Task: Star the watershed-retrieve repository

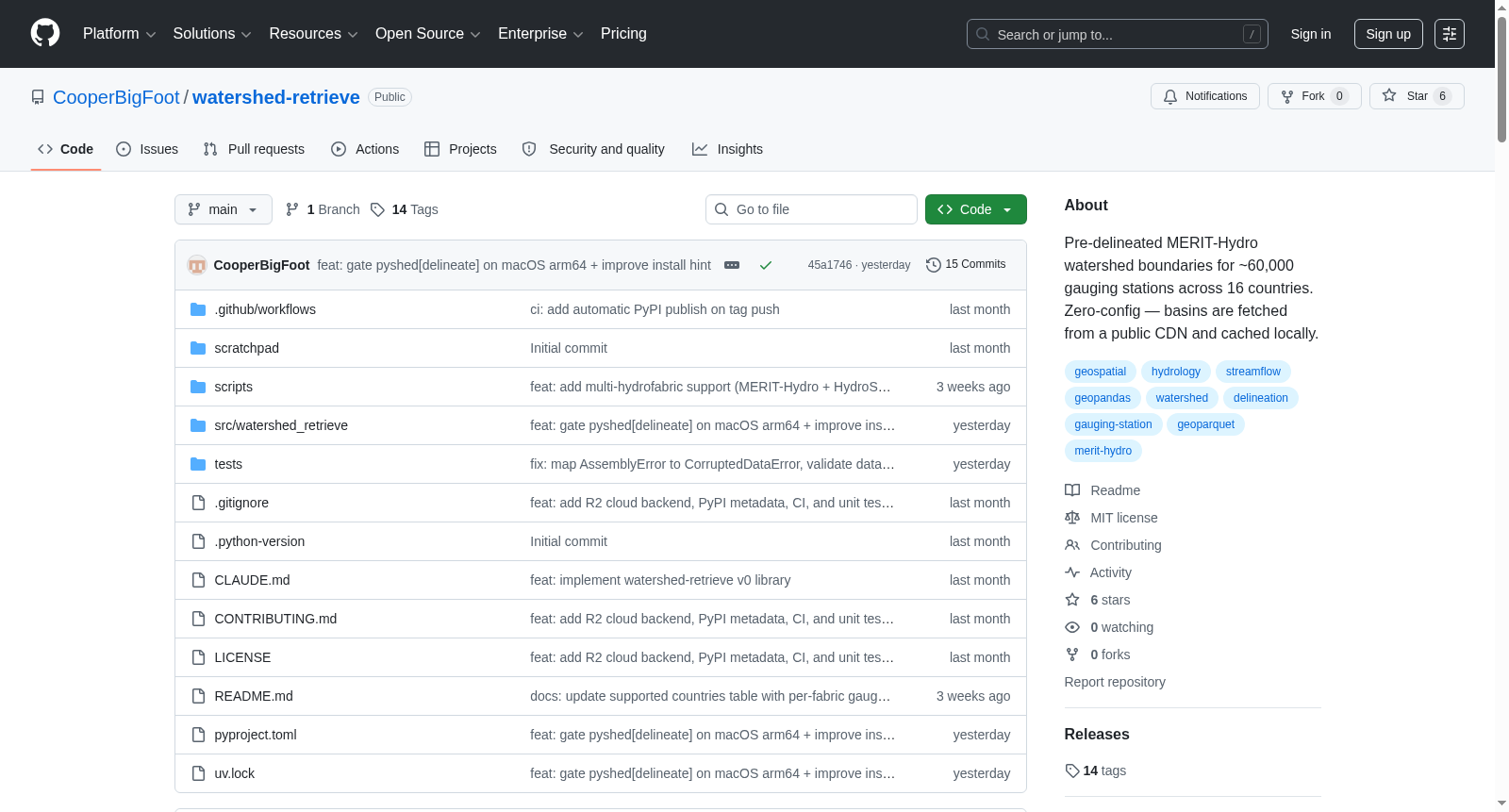Action: [x=1417, y=96]
